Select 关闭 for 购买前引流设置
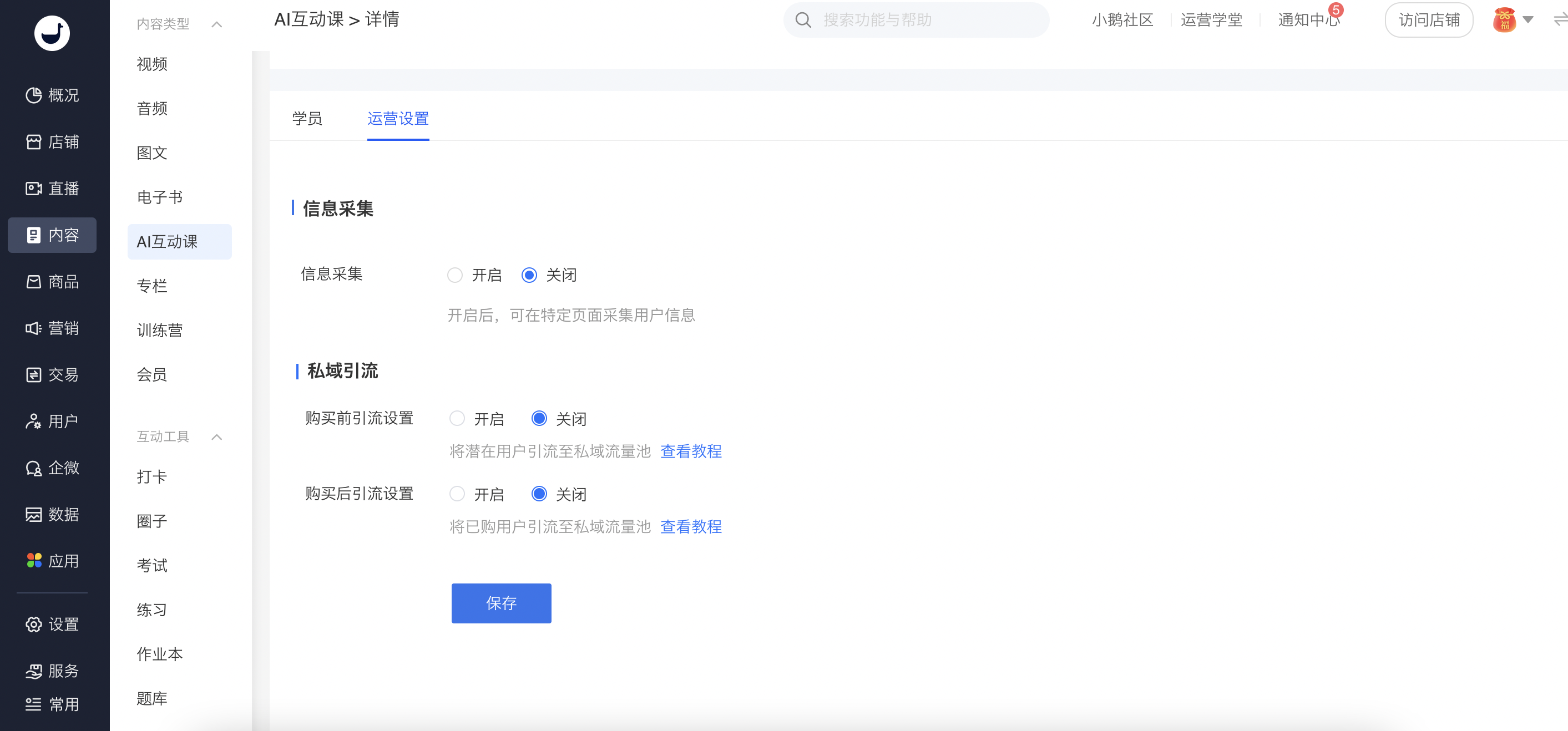The width and height of the screenshot is (1568, 731). [x=539, y=419]
